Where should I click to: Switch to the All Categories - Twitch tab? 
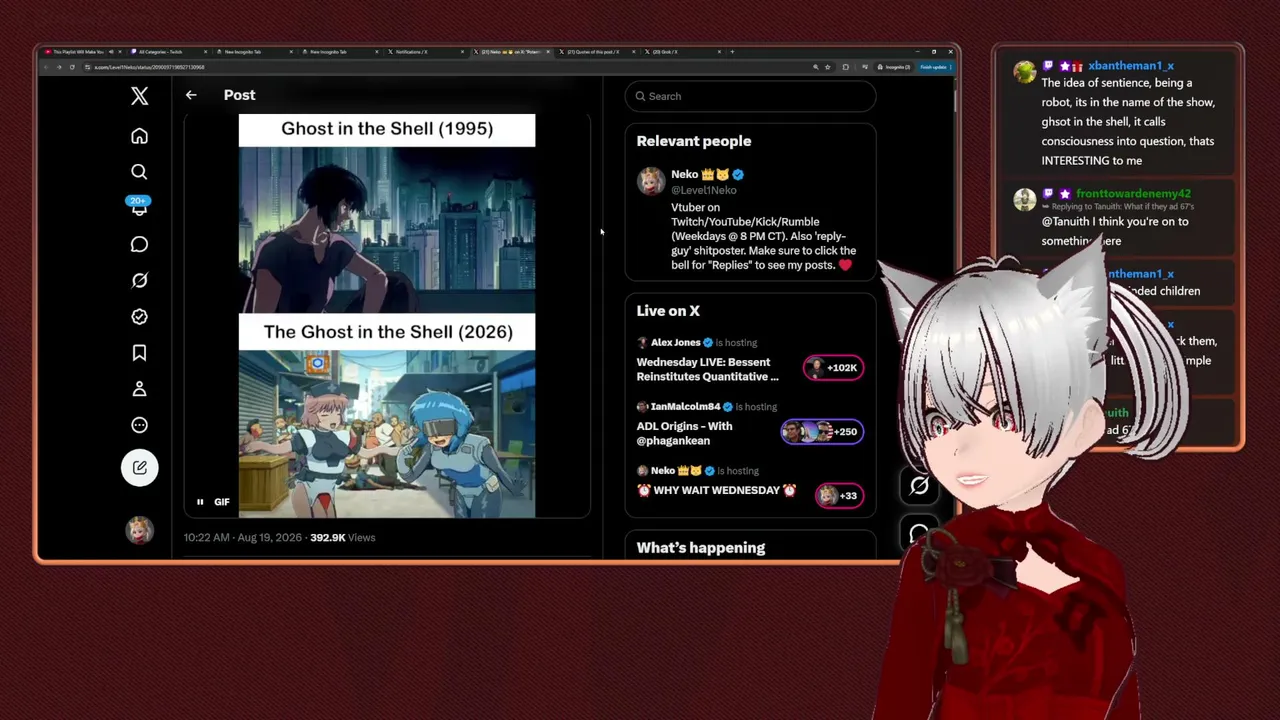tap(168, 52)
